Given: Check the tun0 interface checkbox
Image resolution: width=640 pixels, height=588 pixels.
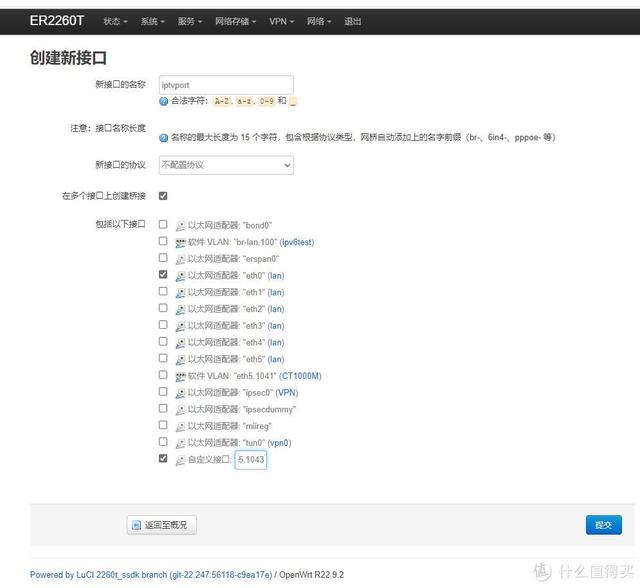Looking at the screenshot, I should [163, 442].
